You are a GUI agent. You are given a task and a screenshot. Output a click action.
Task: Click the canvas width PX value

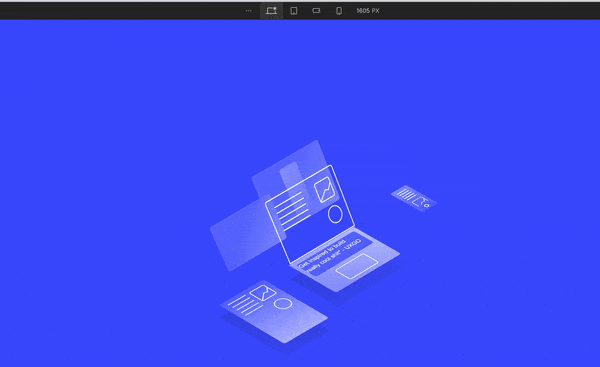click(x=368, y=11)
